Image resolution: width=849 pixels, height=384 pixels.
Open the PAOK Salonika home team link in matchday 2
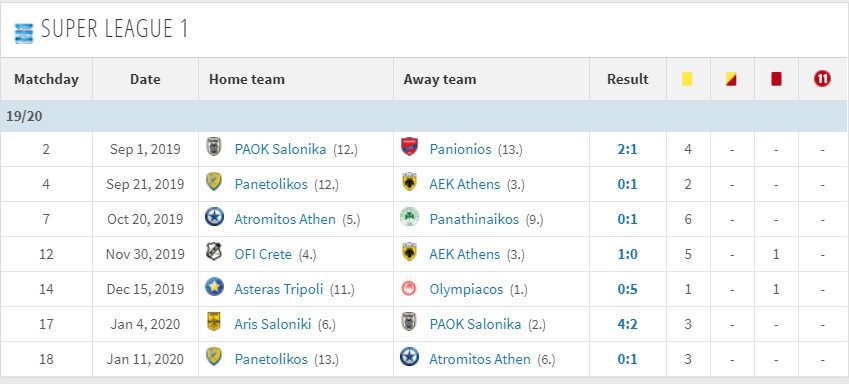[x=280, y=149]
